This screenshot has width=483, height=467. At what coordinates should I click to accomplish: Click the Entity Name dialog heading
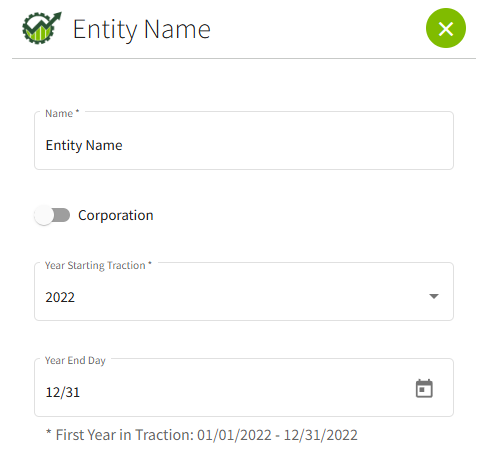pos(142,29)
